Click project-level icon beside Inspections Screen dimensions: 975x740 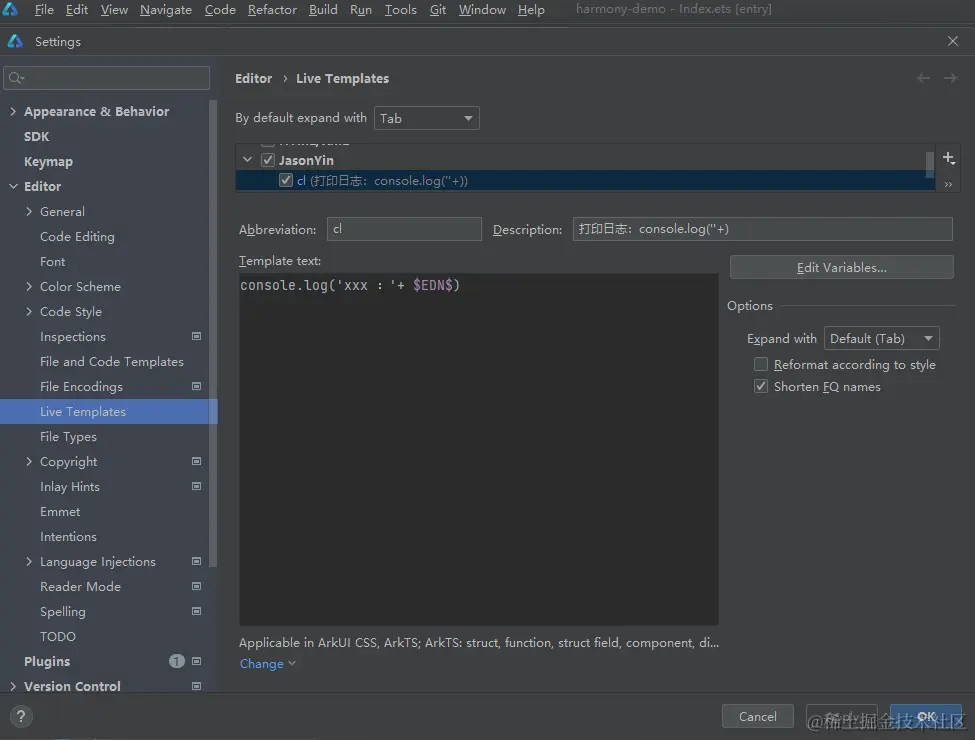coord(196,336)
